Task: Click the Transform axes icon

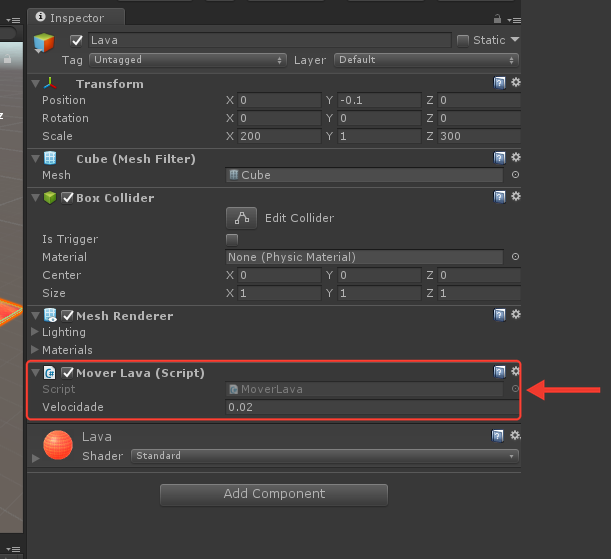Action: pyautogui.click(x=50, y=83)
